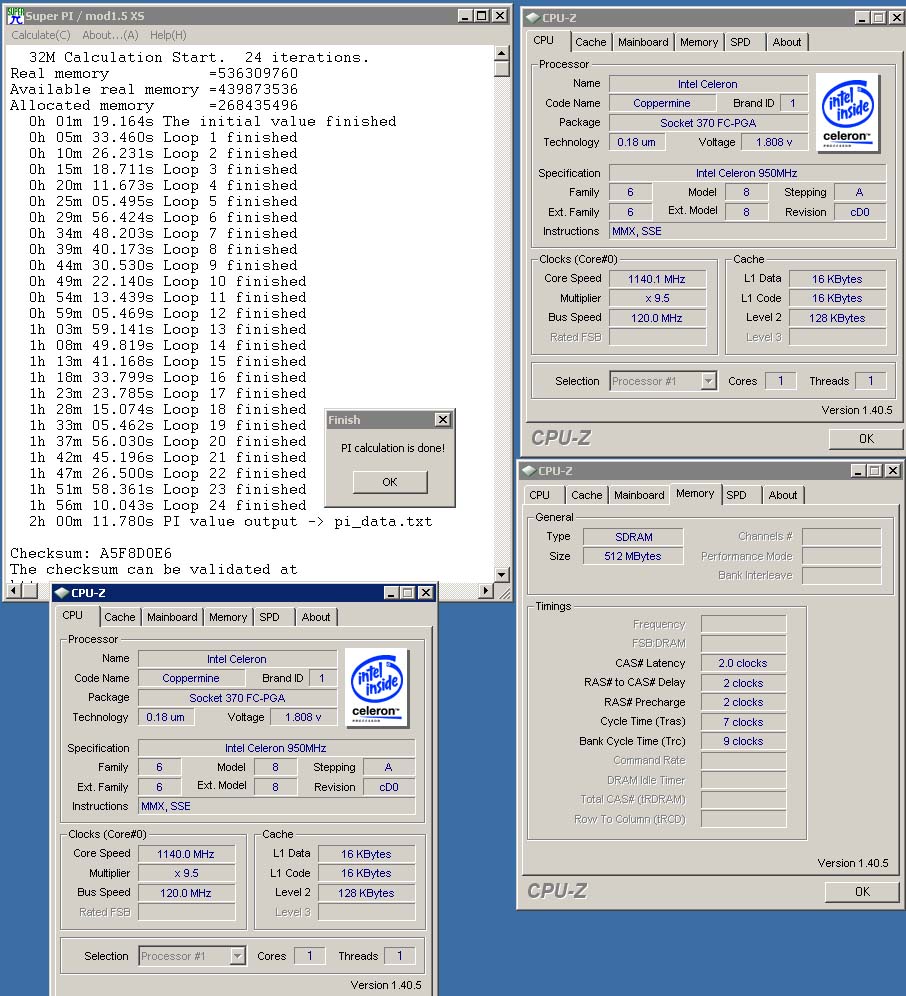This screenshot has width=906, height=996.
Task: Click Multiplier x 9.5 field in top CPU-Z
Action: click(657, 299)
